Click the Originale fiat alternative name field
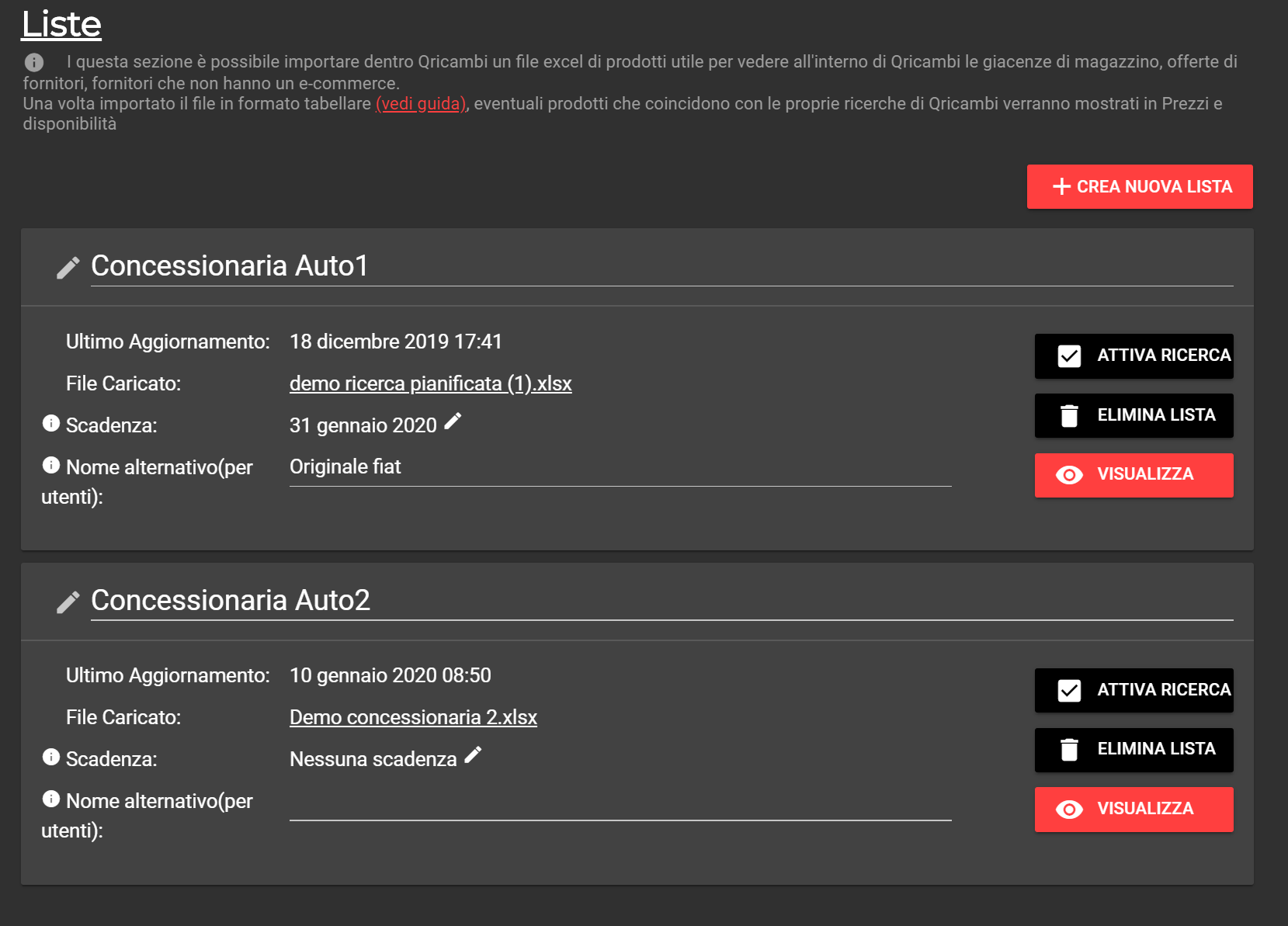Screen dimensions: 1288x926 620,467
